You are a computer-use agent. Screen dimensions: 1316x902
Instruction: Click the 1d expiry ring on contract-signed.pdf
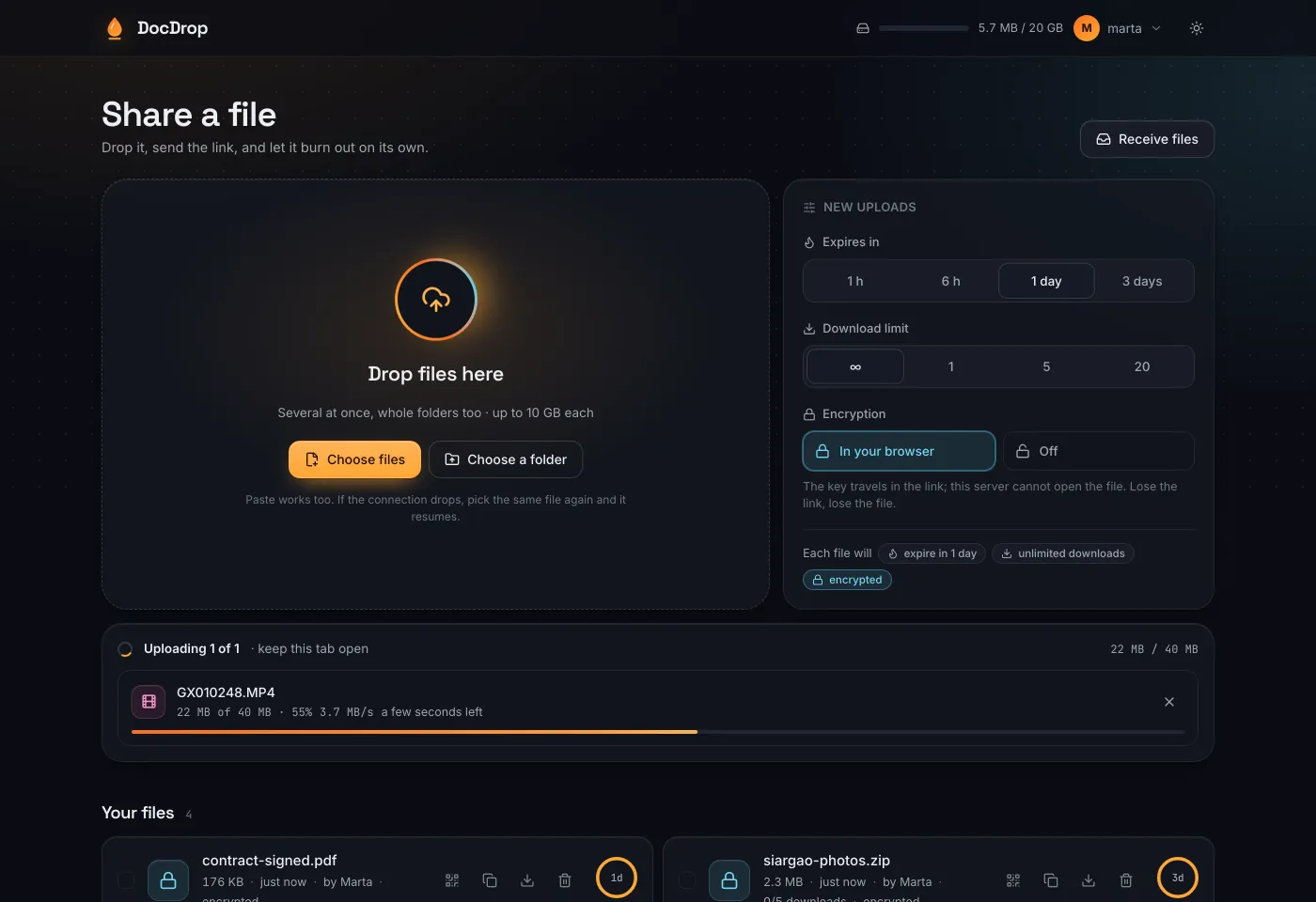[617, 878]
